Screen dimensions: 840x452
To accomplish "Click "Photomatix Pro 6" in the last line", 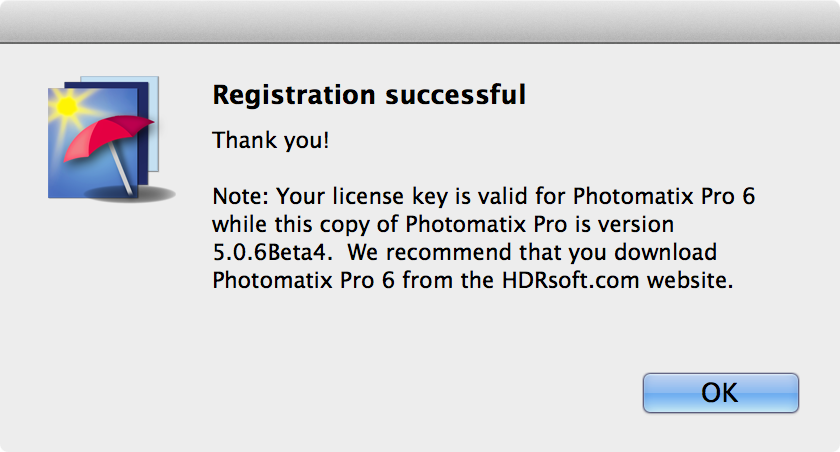I will [304, 280].
